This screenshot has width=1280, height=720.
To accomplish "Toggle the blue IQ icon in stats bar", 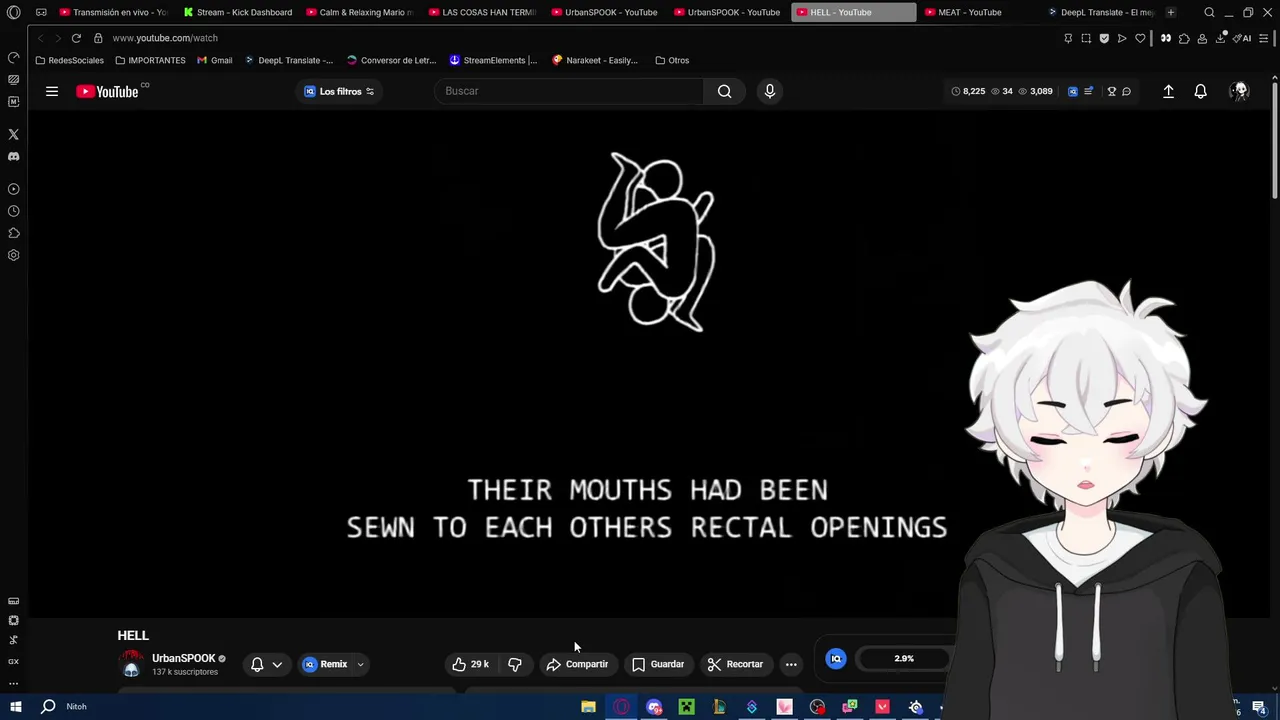I will pos(1073,91).
